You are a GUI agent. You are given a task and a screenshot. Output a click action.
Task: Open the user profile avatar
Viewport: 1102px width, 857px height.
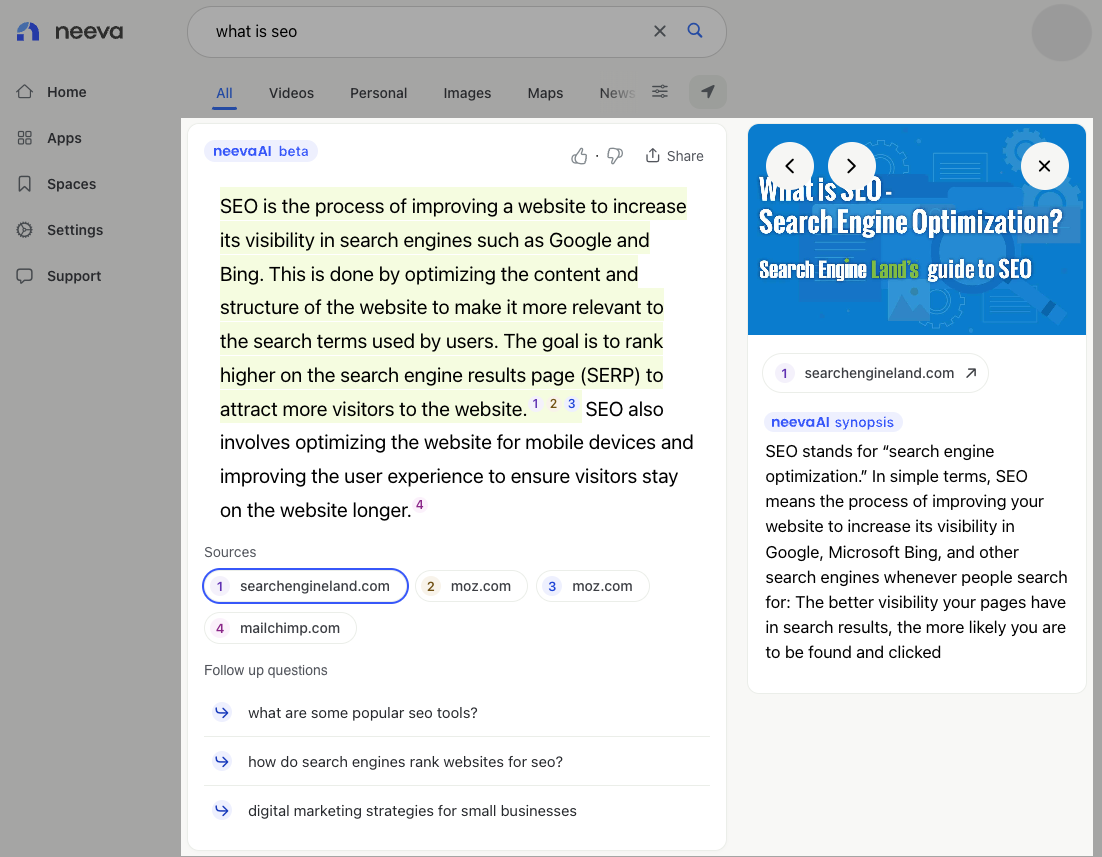[x=1061, y=32]
